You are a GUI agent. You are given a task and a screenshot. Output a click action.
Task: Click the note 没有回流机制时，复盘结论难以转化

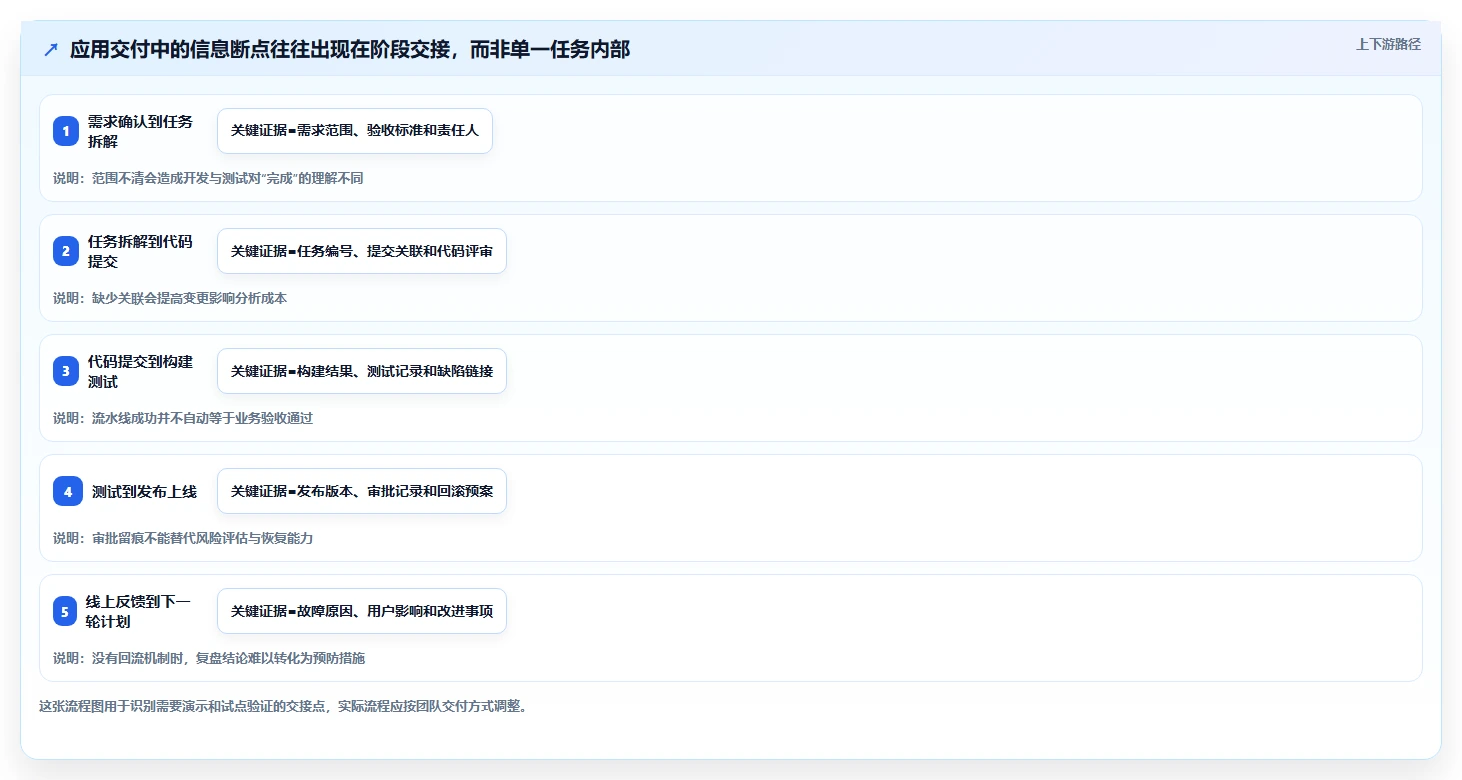coord(209,658)
